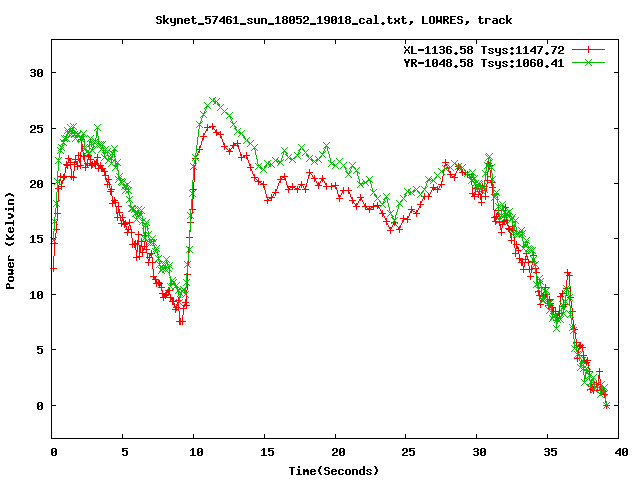The height and width of the screenshot is (480, 640).
Task: Click the red legend line sample
Action: click(588, 50)
